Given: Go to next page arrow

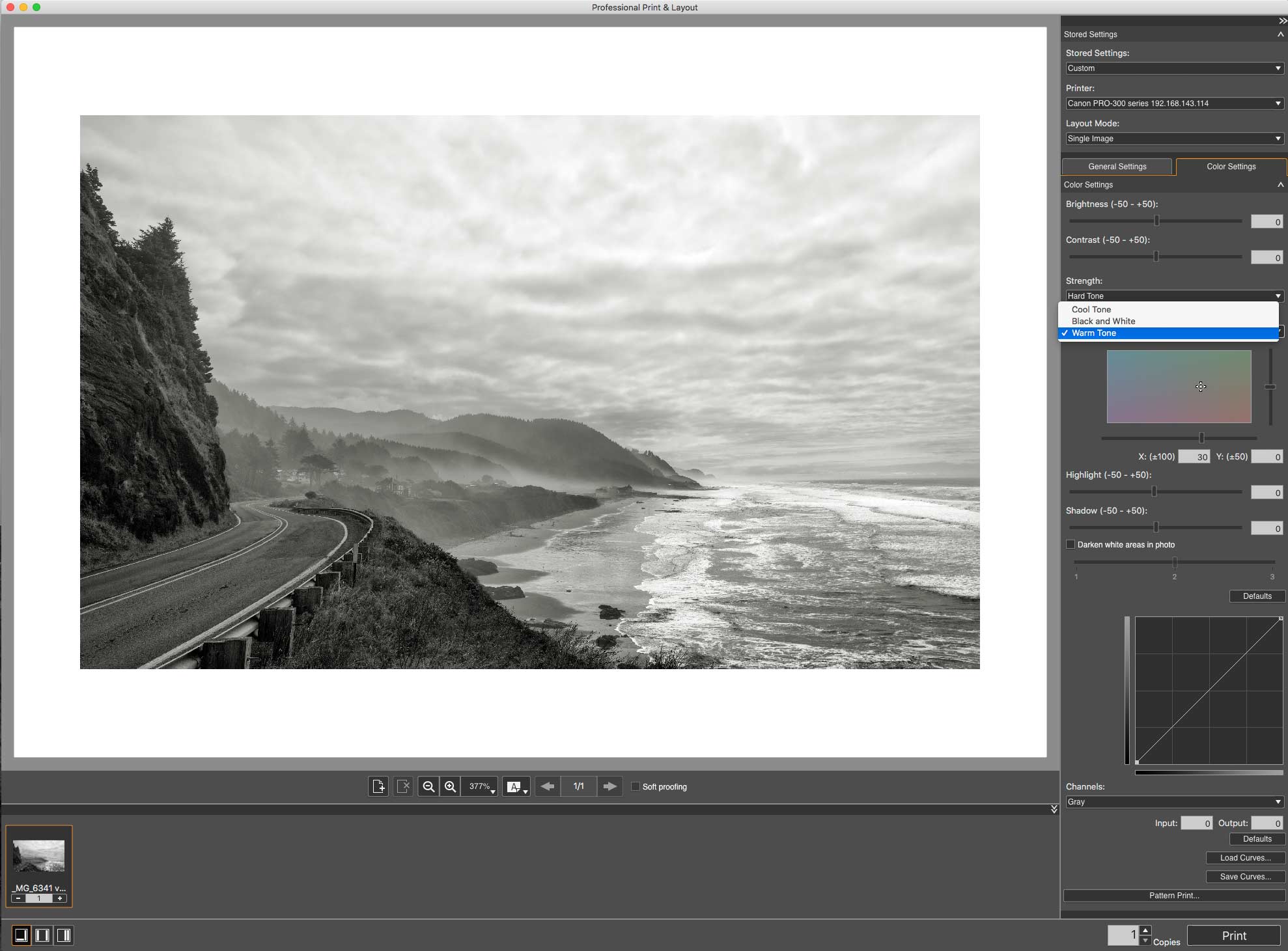Looking at the screenshot, I should 609,786.
